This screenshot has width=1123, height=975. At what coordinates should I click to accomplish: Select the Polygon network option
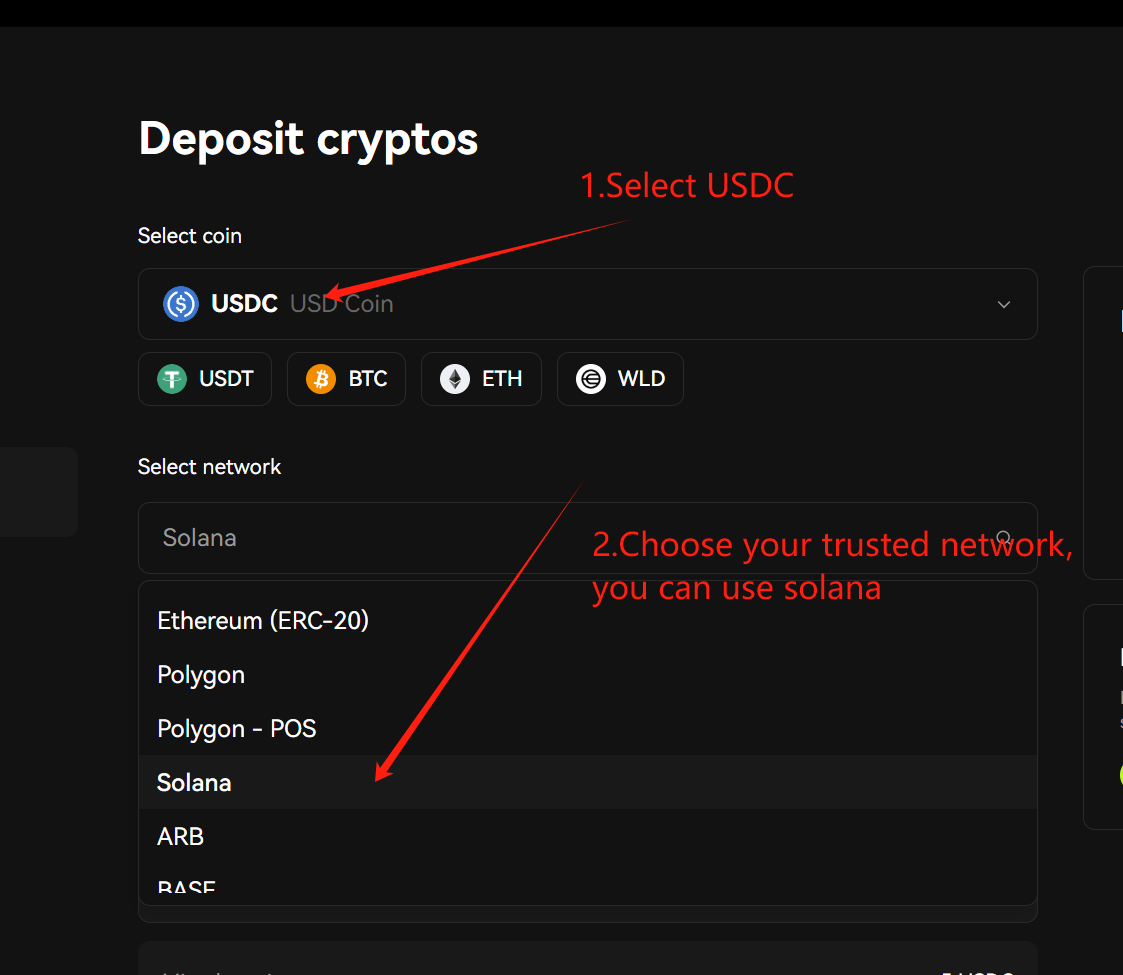coord(201,675)
